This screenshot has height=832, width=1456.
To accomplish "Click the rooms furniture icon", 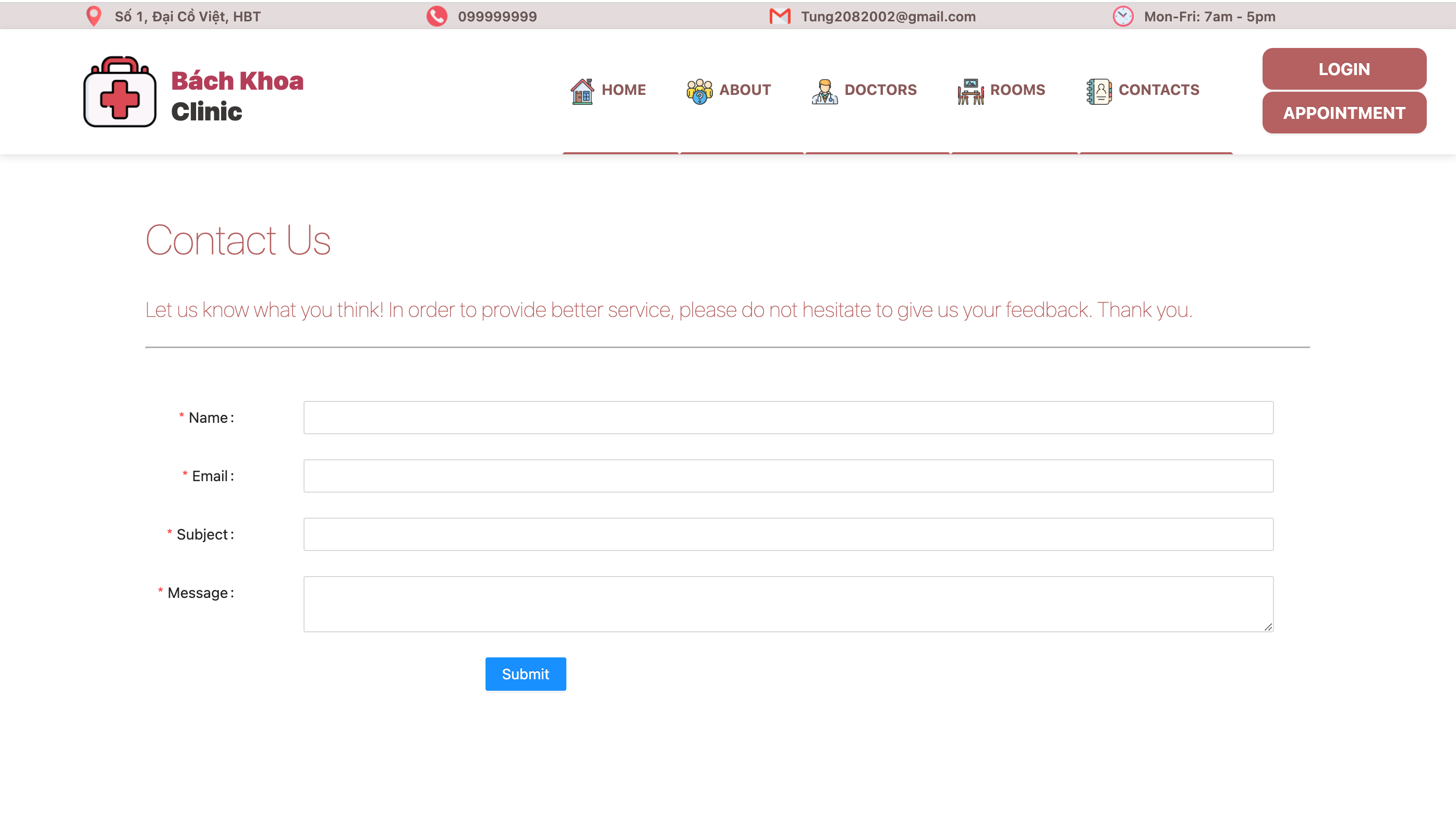I will pos(970,91).
